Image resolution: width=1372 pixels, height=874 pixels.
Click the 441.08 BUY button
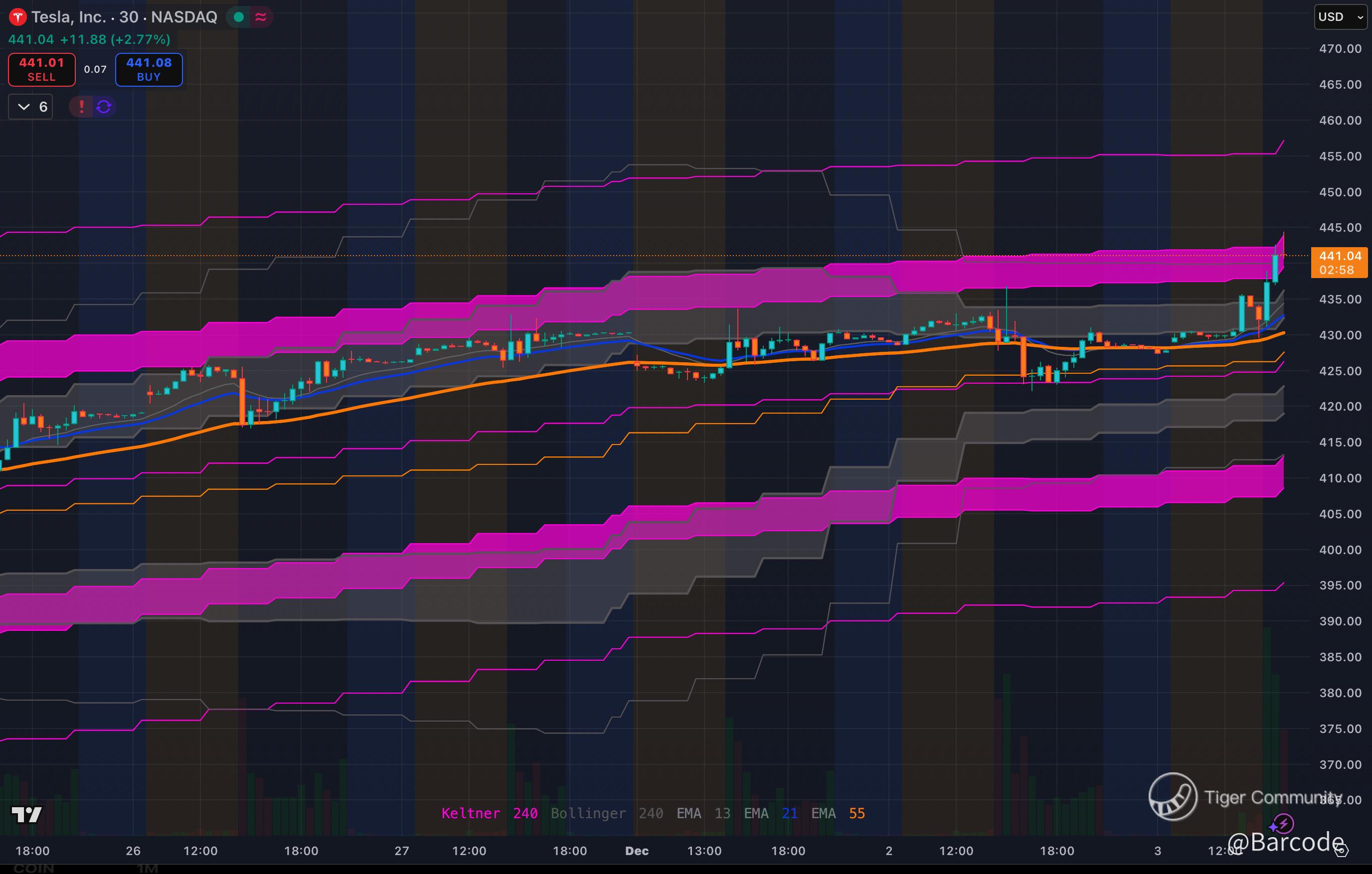click(149, 69)
